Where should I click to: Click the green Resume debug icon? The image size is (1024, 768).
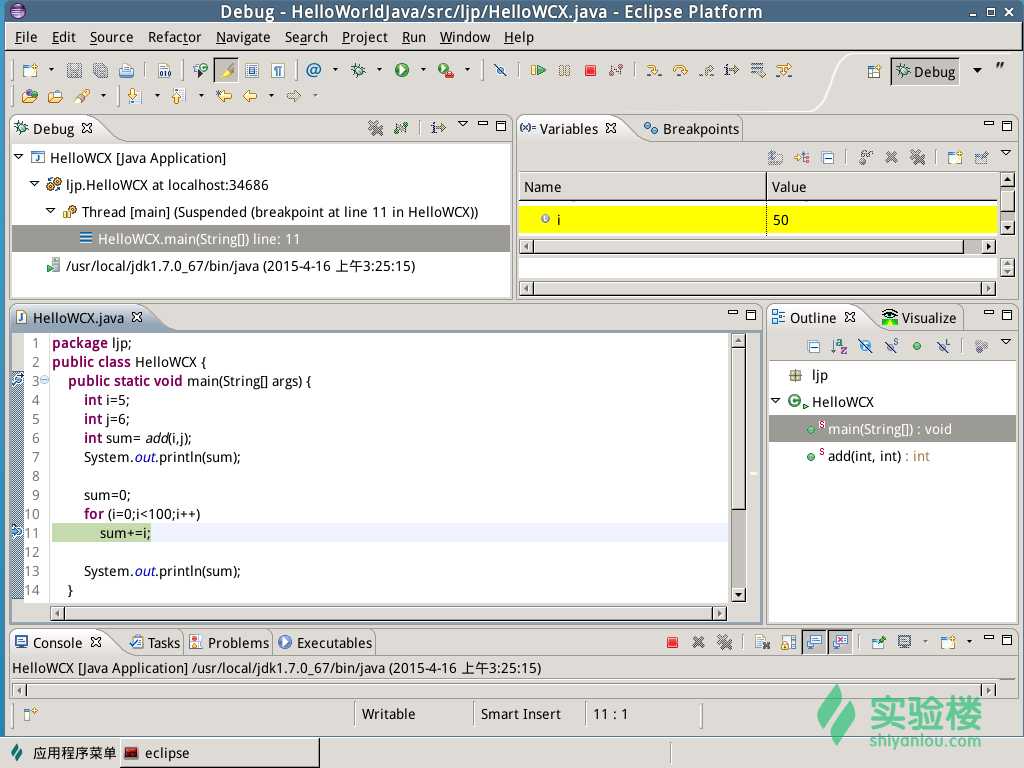(x=538, y=71)
